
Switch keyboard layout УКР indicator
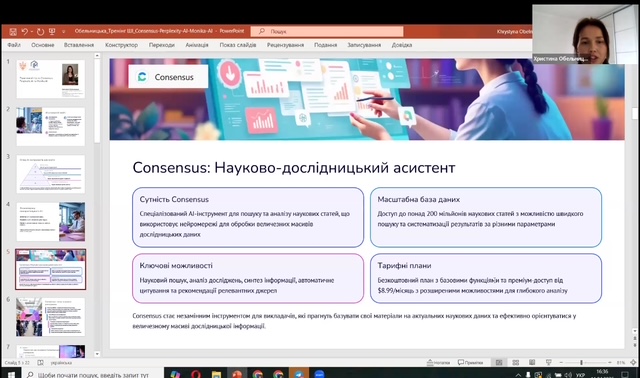coord(580,375)
